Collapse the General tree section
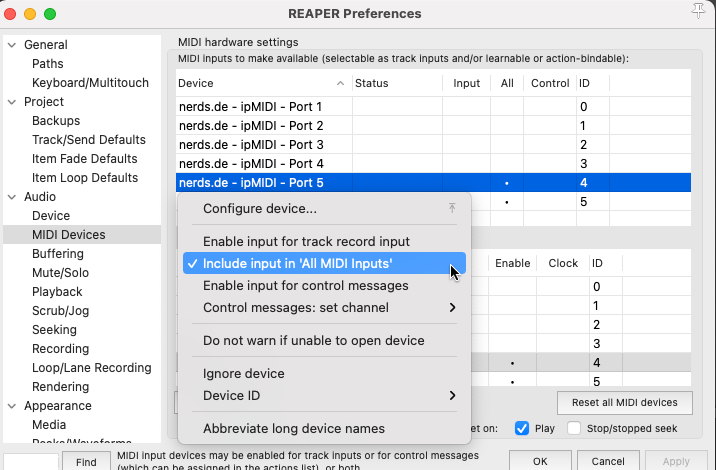 click(11, 45)
